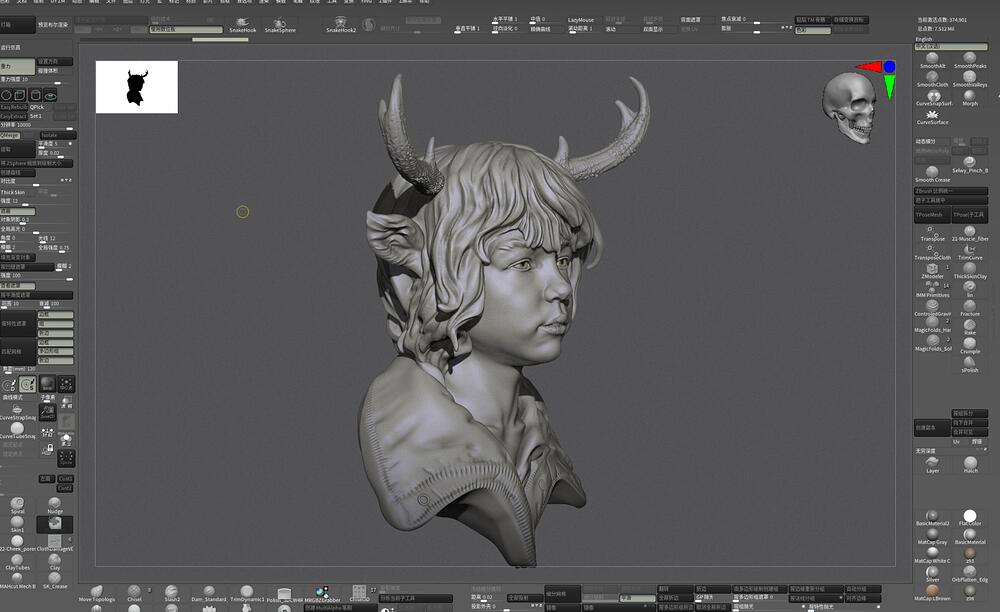Choose the SmoothValleys brush
Screen dimensions: 1000x612
970,79
